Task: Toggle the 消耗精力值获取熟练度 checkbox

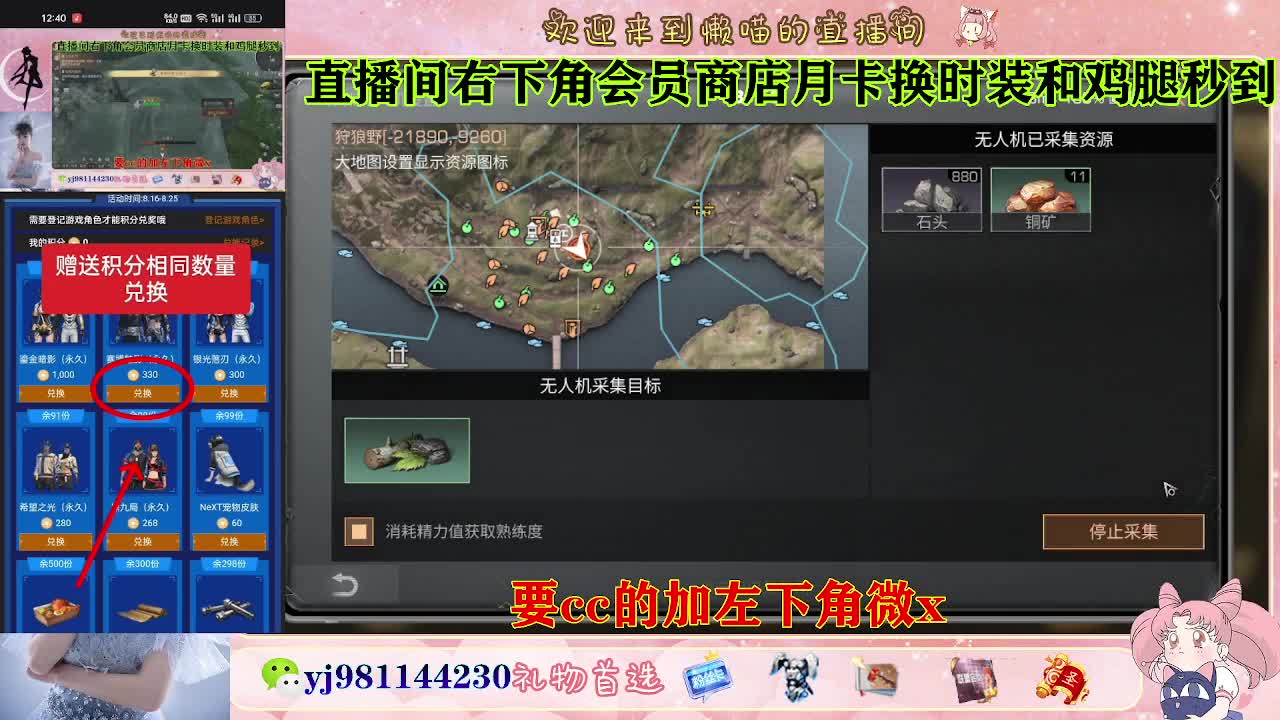Action: pyautogui.click(x=359, y=531)
